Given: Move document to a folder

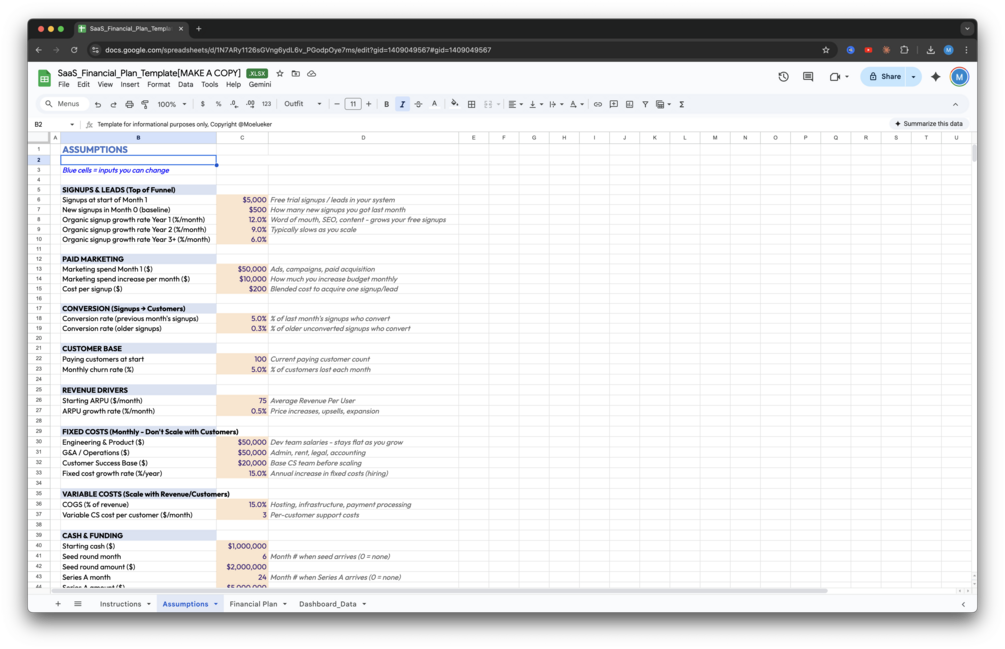Looking at the screenshot, I should 295,74.
